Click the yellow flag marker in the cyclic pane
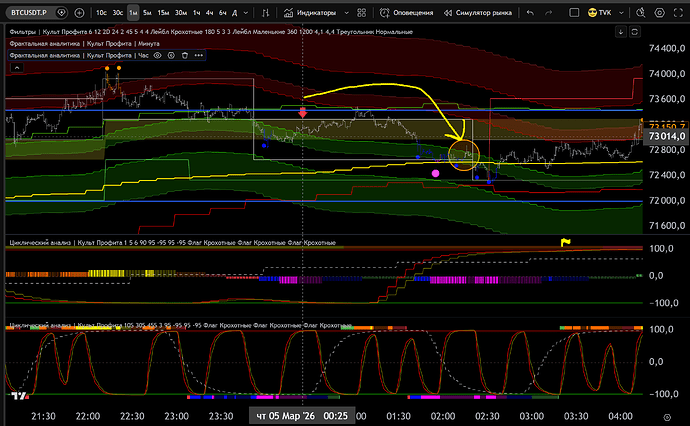The width and height of the screenshot is (690, 426). pos(565,241)
